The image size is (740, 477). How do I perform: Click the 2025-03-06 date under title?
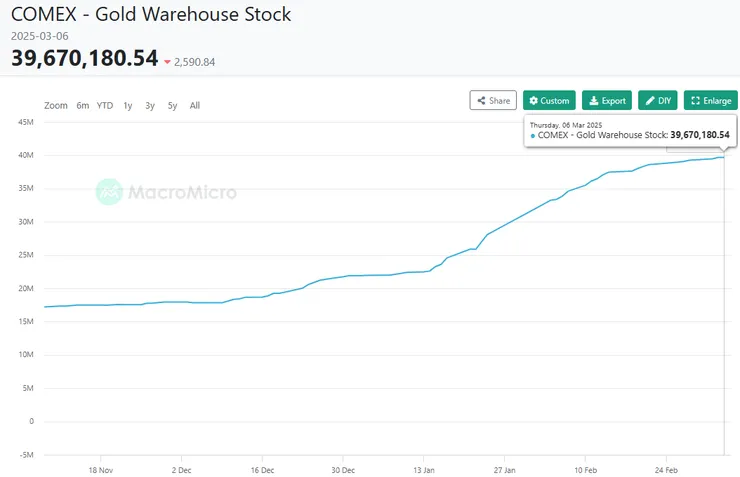click(39, 36)
